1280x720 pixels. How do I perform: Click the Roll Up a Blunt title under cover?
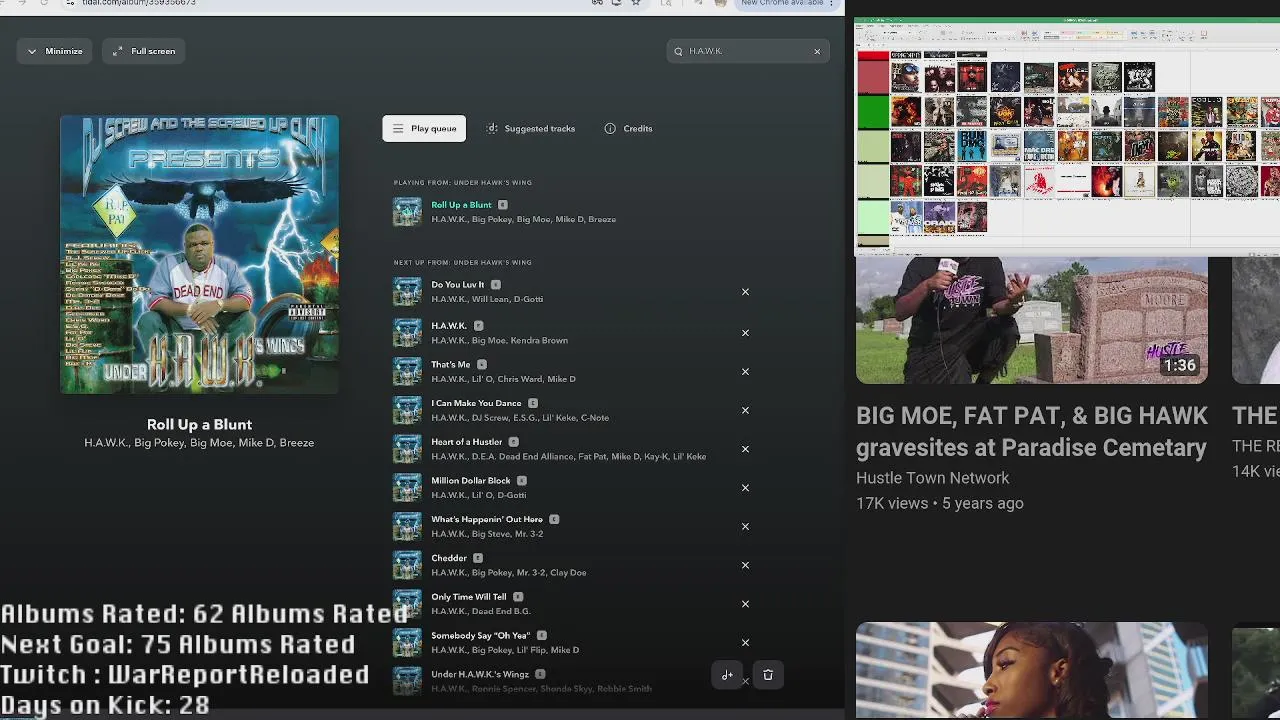[x=199, y=424]
